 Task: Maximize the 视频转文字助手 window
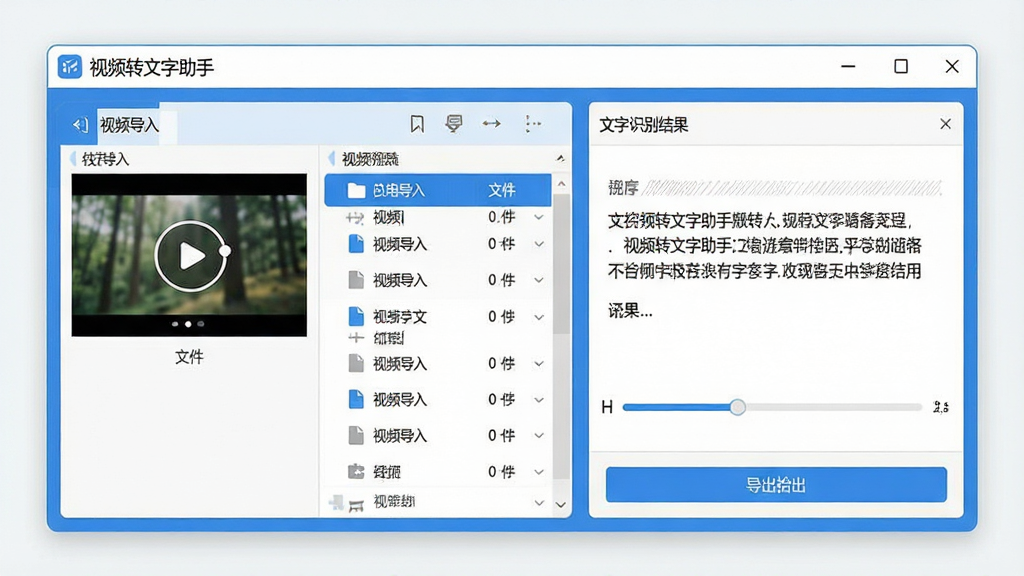click(901, 67)
